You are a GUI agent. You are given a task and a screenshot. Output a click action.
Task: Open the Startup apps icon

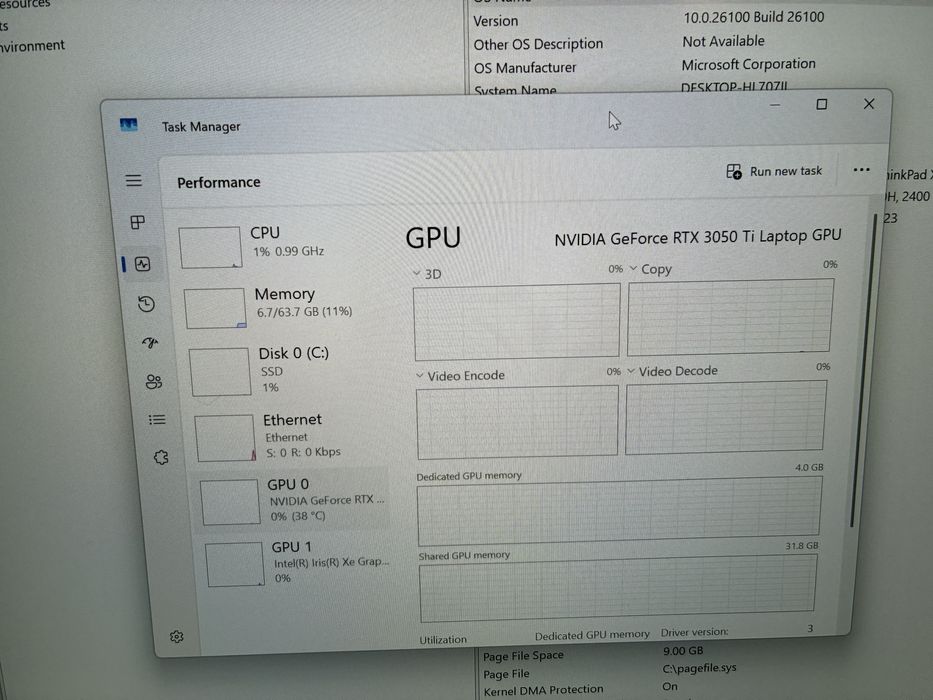pos(151,342)
